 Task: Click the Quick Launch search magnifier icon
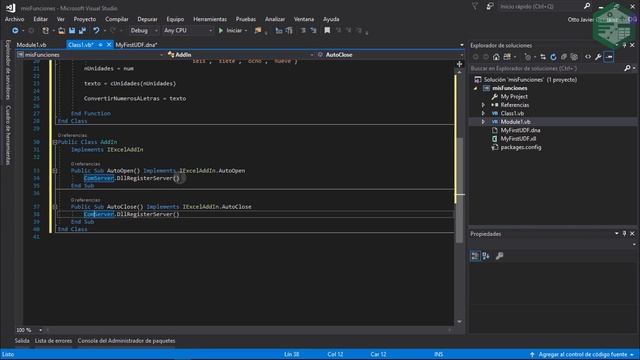pos(587,6)
